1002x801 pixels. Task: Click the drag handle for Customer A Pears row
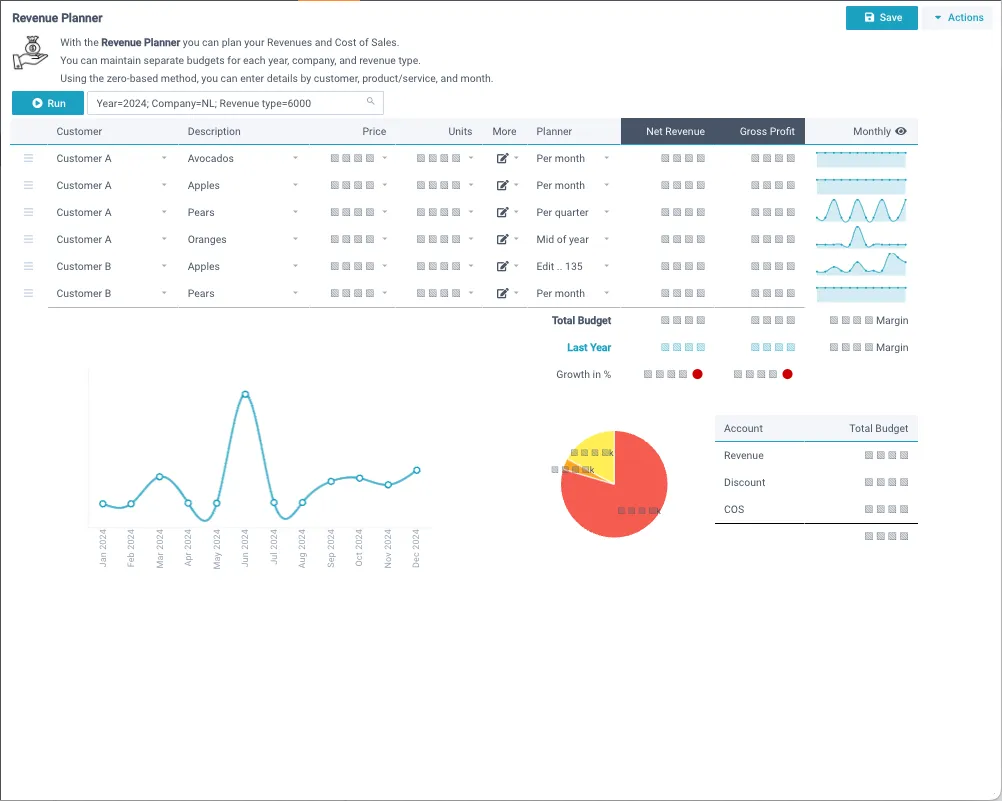pyautogui.click(x=28, y=212)
